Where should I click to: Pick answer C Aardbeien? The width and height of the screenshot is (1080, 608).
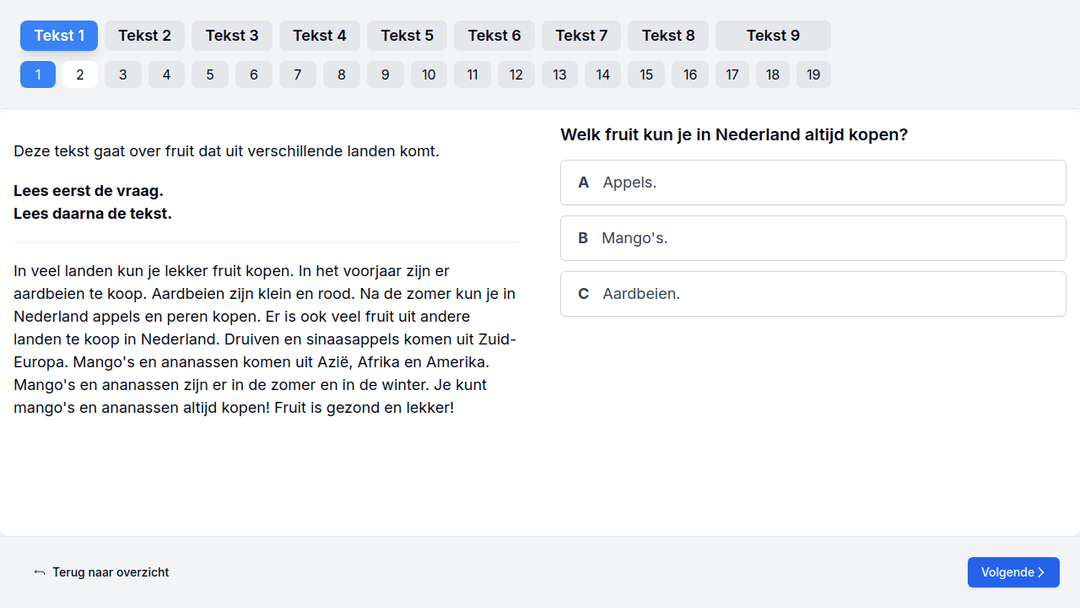click(x=813, y=294)
